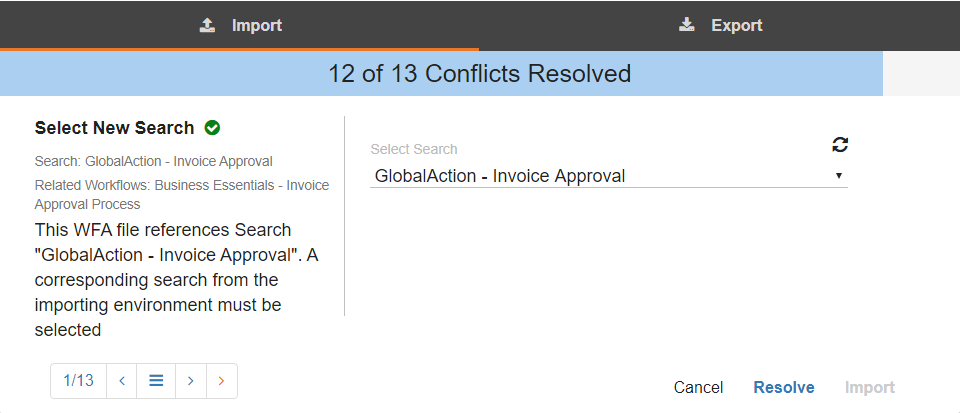Click the 1/13 page indicator
This screenshot has width=961, height=413.
pyautogui.click(x=78, y=381)
